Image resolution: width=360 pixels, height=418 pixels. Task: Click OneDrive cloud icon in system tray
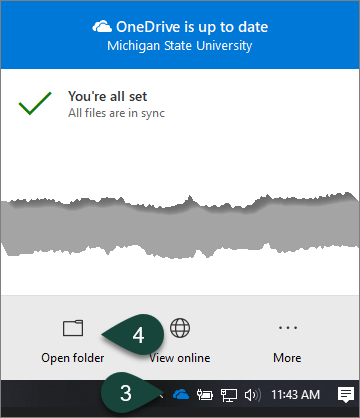point(181,395)
